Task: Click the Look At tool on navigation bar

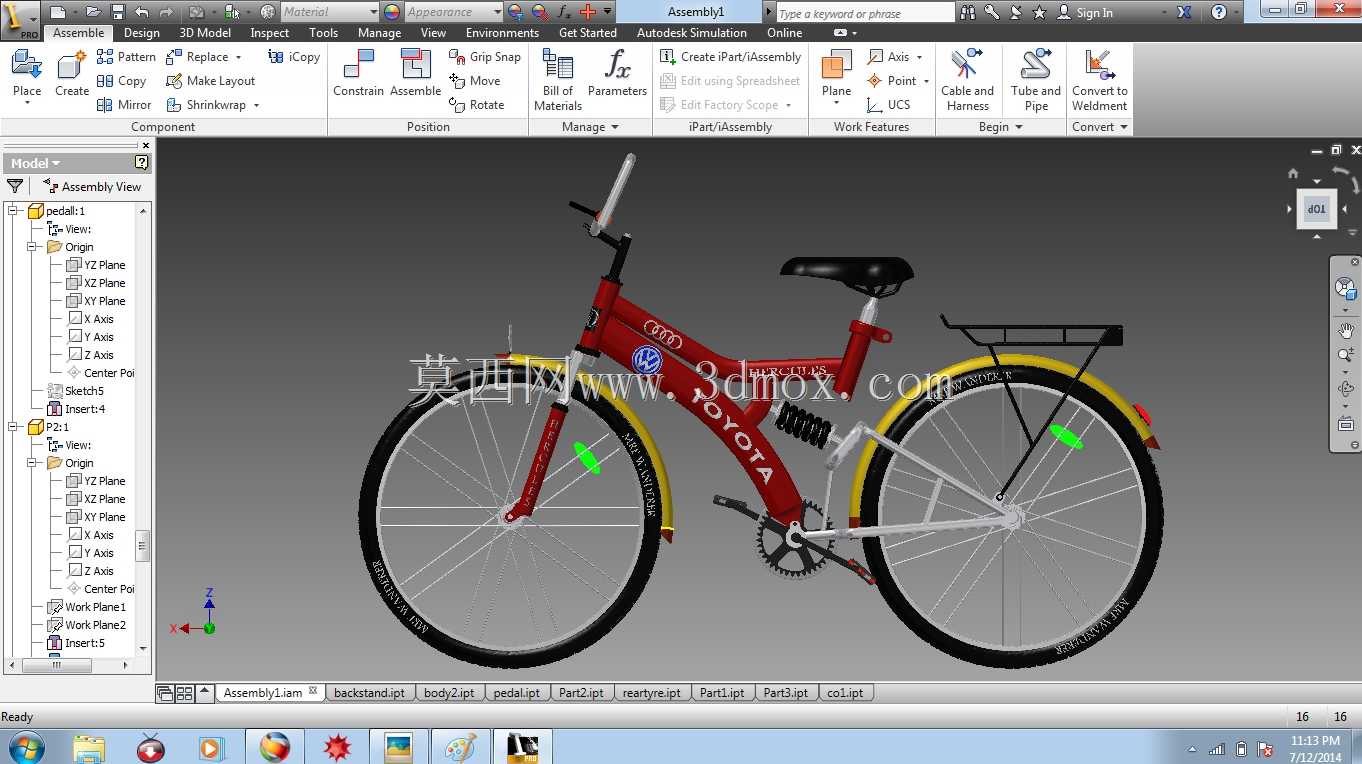Action: point(1346,424)
